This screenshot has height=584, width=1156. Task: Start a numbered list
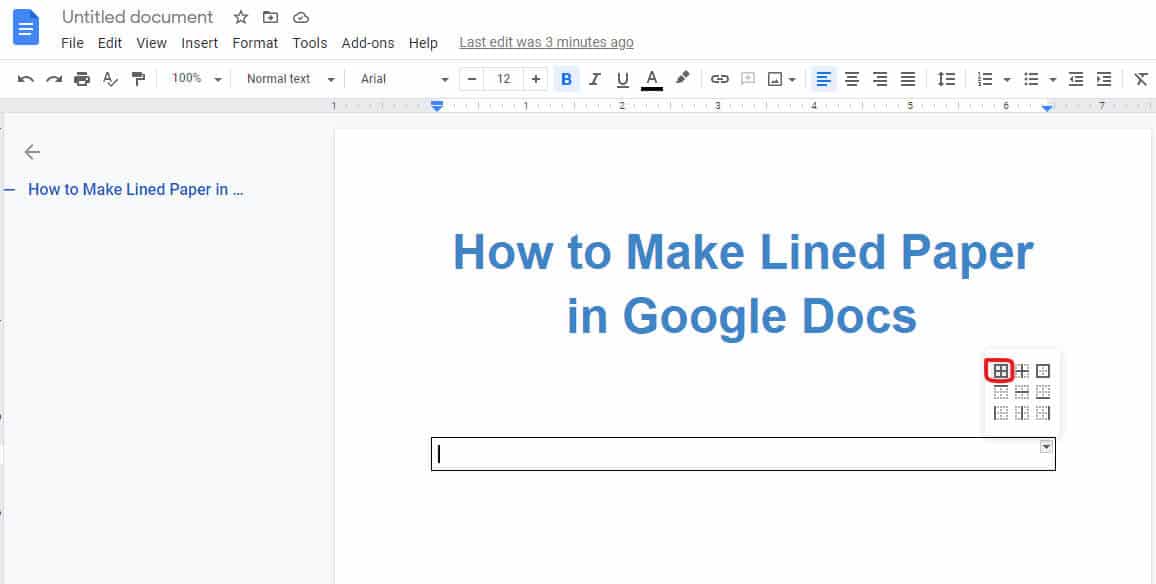(985, 79)
